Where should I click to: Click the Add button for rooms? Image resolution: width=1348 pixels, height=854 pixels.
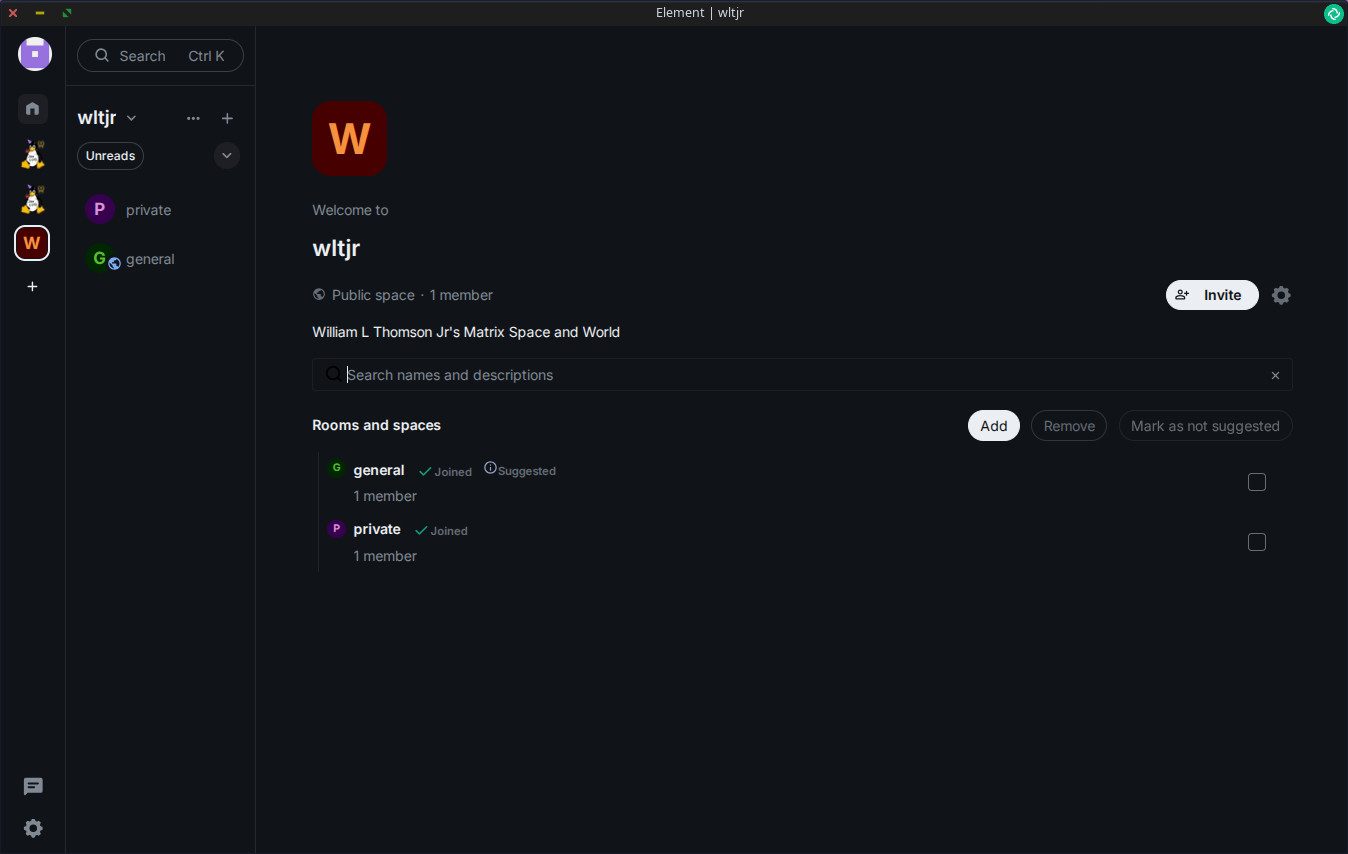pyautogui.click(x=994, y=426)
